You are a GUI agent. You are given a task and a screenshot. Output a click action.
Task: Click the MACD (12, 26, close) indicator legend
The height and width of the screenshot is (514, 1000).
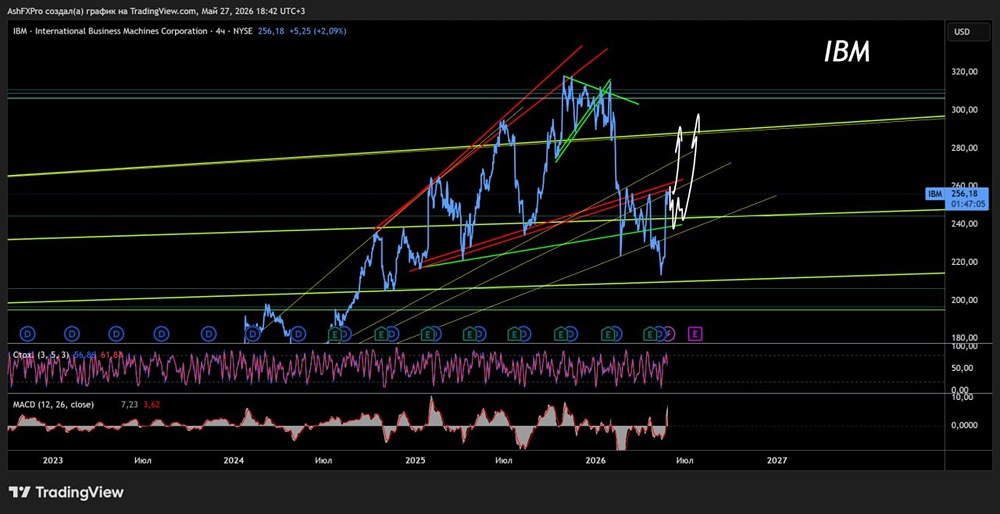pyautogui.click(x=53, y=404)
